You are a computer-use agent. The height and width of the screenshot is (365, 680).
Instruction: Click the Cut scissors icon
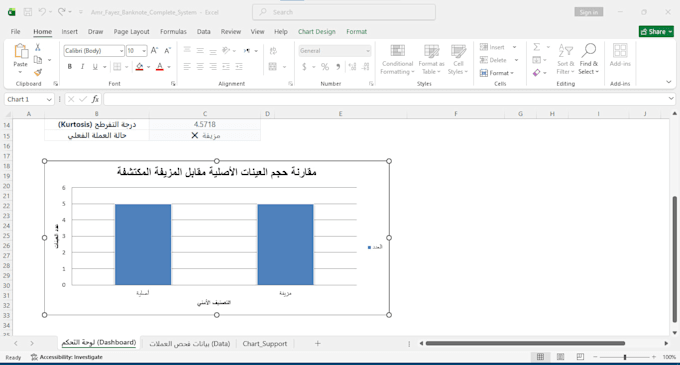(x=38, y=47)
